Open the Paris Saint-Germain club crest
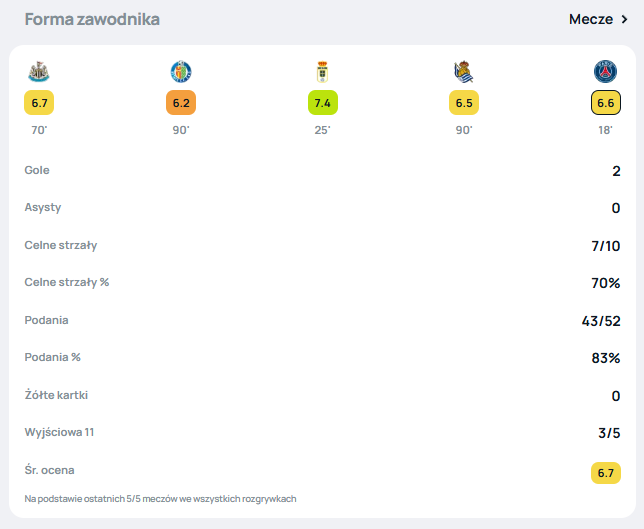The image size is (644, 529). (x=606, y=72)
